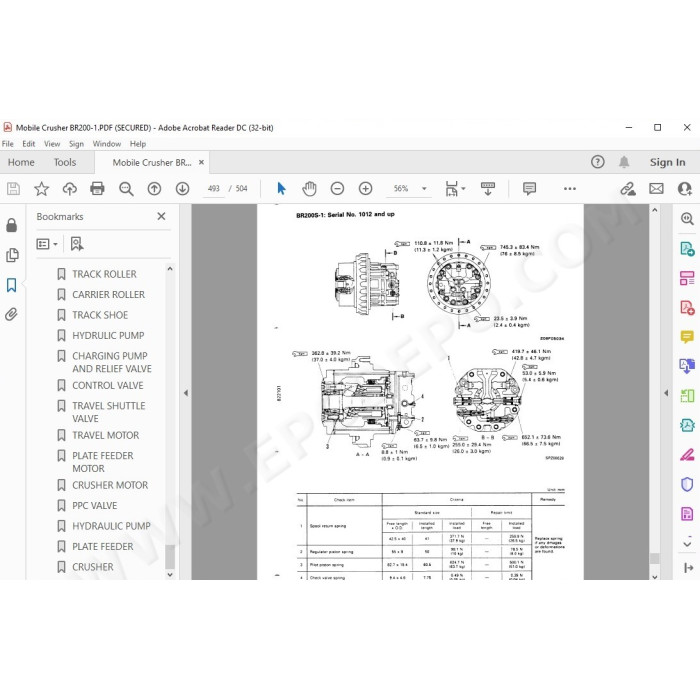Viewport: 700px width, 700px height.
Task: Upload file to Document Cloud
Action: pos(70,189)
